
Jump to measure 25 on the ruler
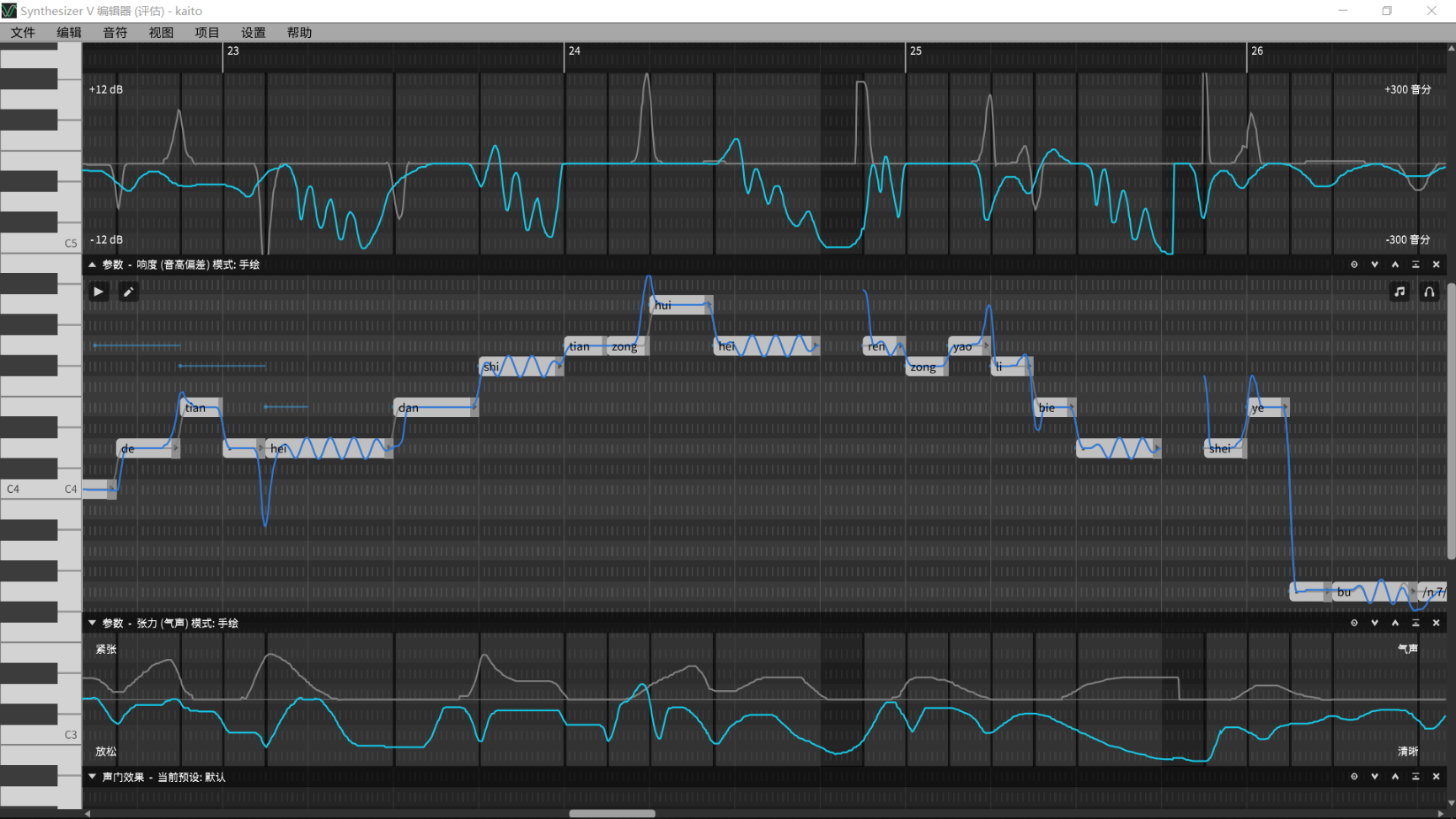[x=916, y=51]
